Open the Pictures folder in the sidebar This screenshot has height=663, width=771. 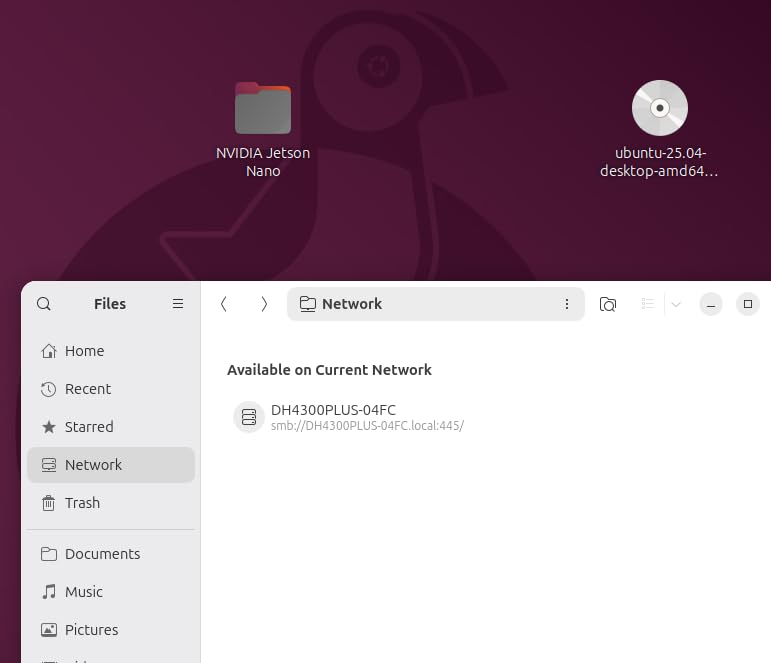point(91,630)
